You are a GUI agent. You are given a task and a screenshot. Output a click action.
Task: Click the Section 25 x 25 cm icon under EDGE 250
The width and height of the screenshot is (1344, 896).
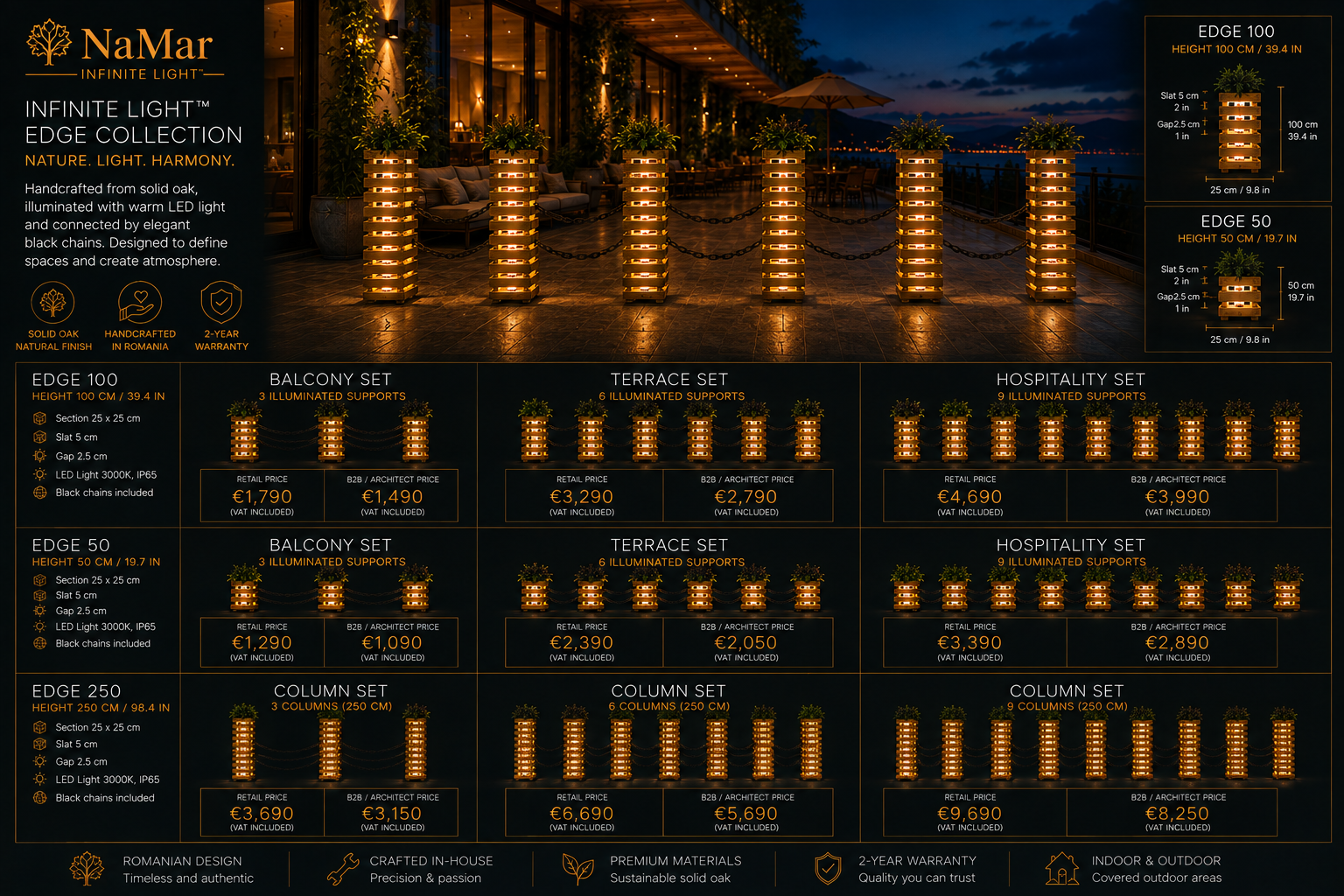pyautogui.click(x=39, y=727)
